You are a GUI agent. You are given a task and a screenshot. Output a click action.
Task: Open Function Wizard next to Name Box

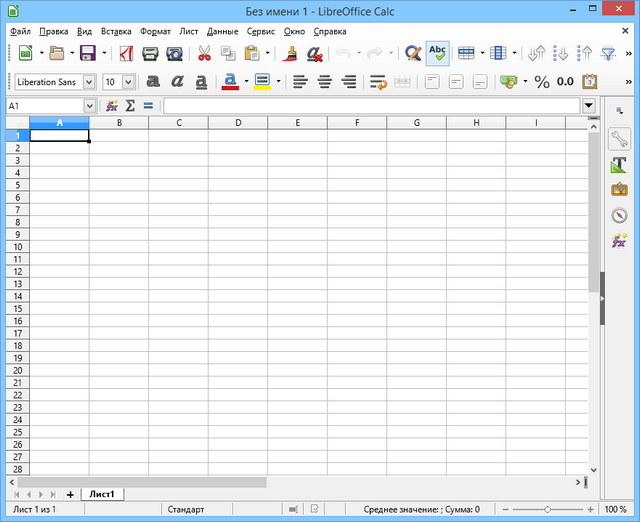pos(112,106)
